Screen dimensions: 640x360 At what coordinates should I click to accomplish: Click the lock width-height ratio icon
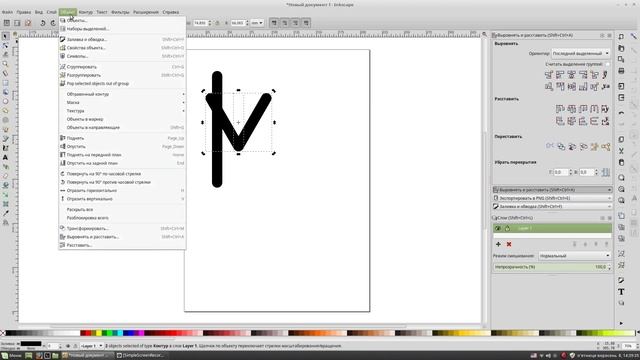coord(217,23)
